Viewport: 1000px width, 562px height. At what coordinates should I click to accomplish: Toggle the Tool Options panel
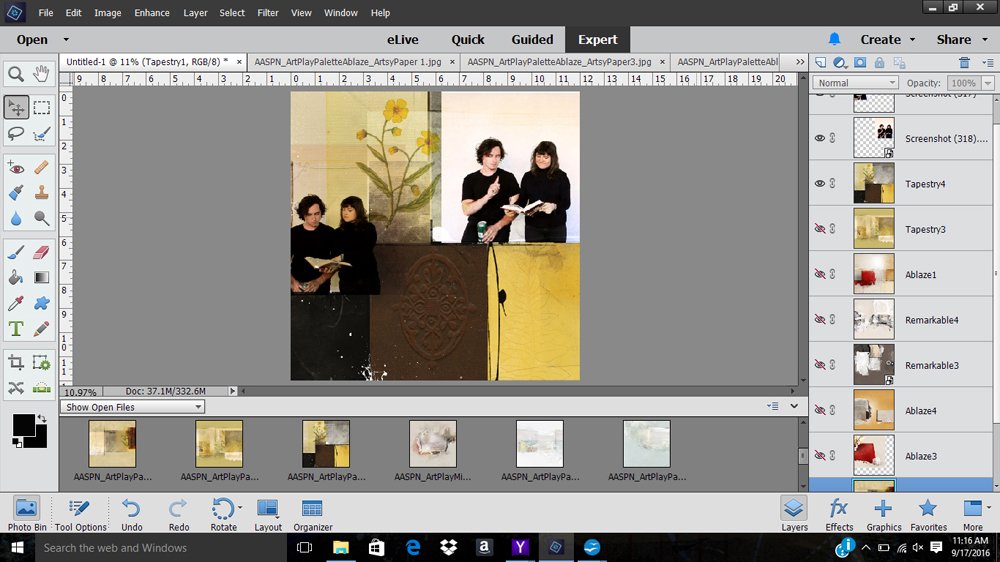coord(80,514)
